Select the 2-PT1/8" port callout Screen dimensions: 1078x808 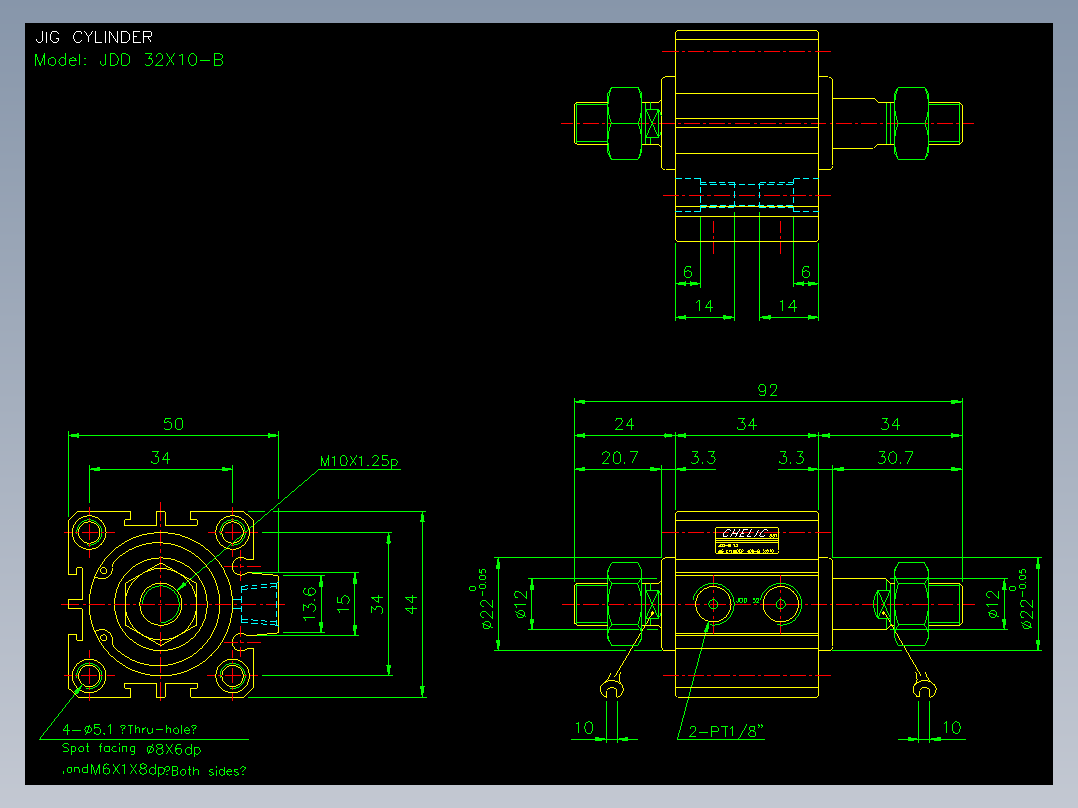[x=726, y=731]
